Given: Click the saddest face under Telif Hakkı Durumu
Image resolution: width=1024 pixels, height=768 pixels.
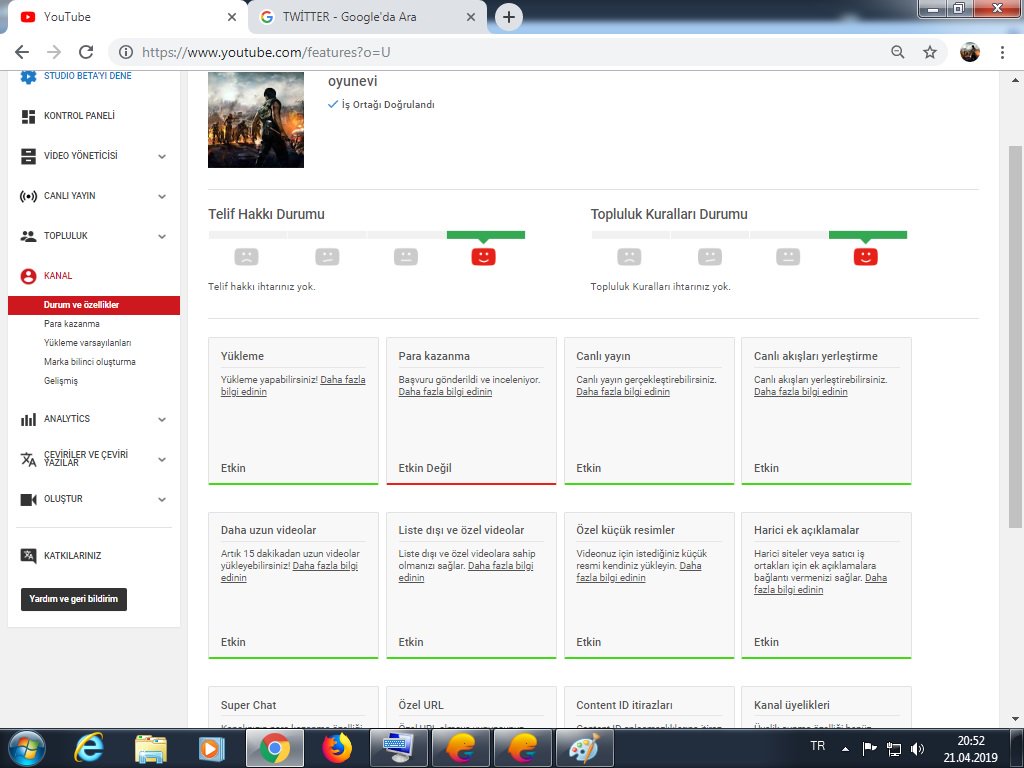Looking at the screenshot, I should [246, 257].
